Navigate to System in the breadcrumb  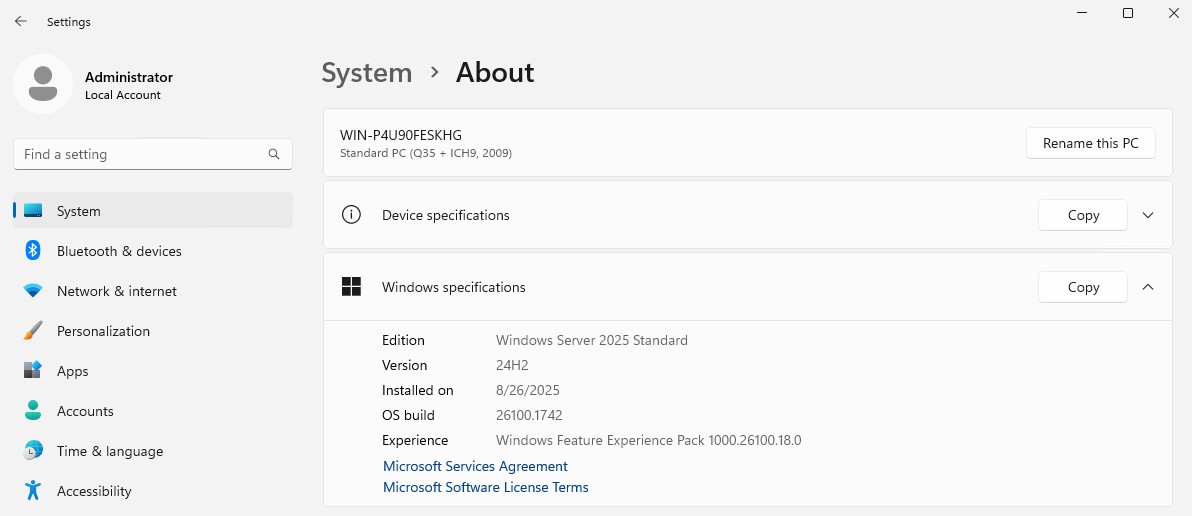366,73
